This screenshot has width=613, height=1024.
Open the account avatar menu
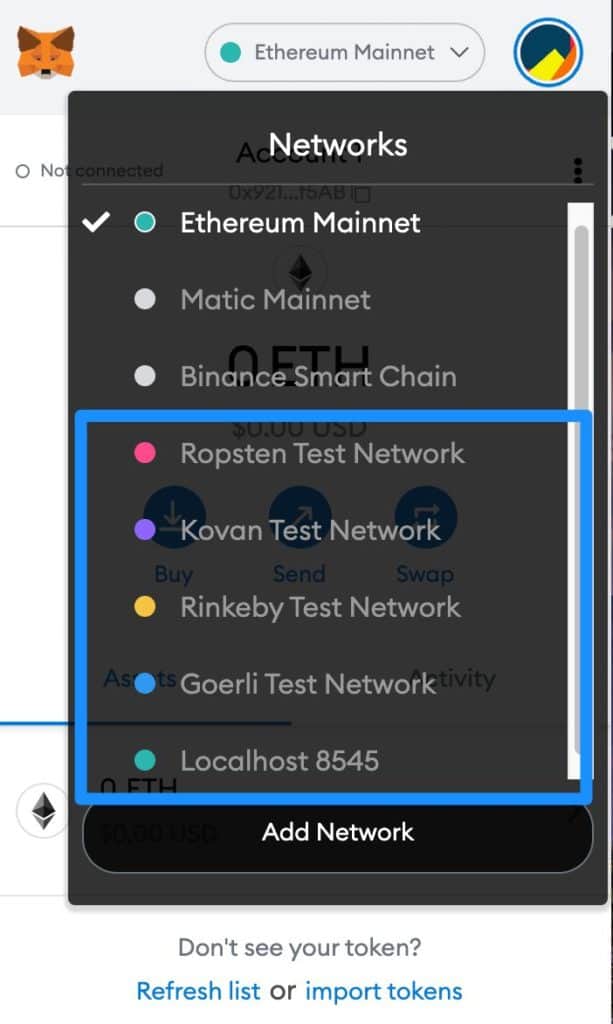(x=548, y=52)
